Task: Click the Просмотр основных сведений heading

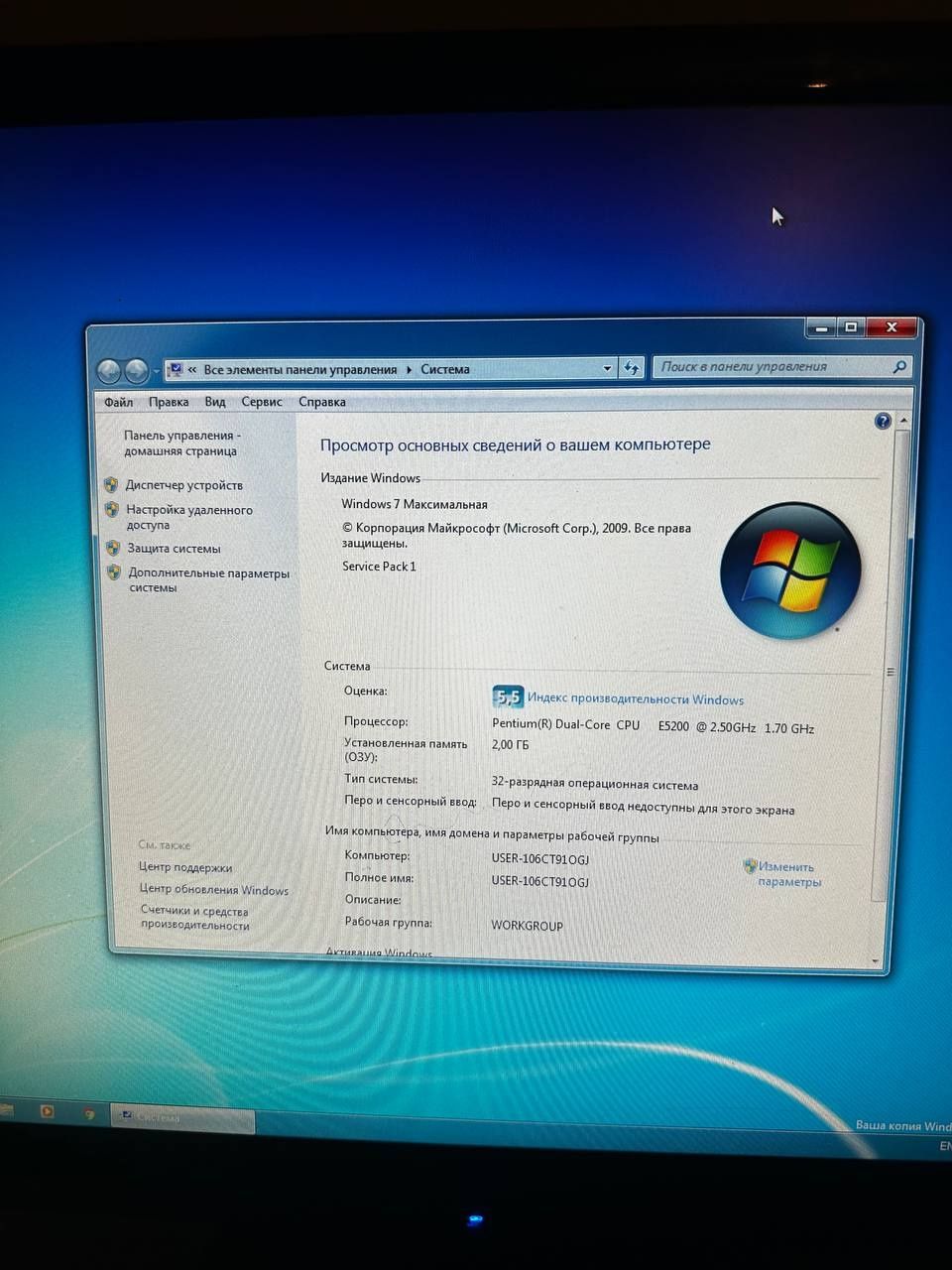Action: pyautogui.click(x=516, y=444)
